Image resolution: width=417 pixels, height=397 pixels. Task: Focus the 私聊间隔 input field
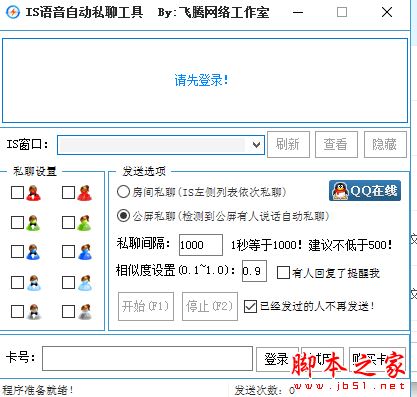pos(201,245)
